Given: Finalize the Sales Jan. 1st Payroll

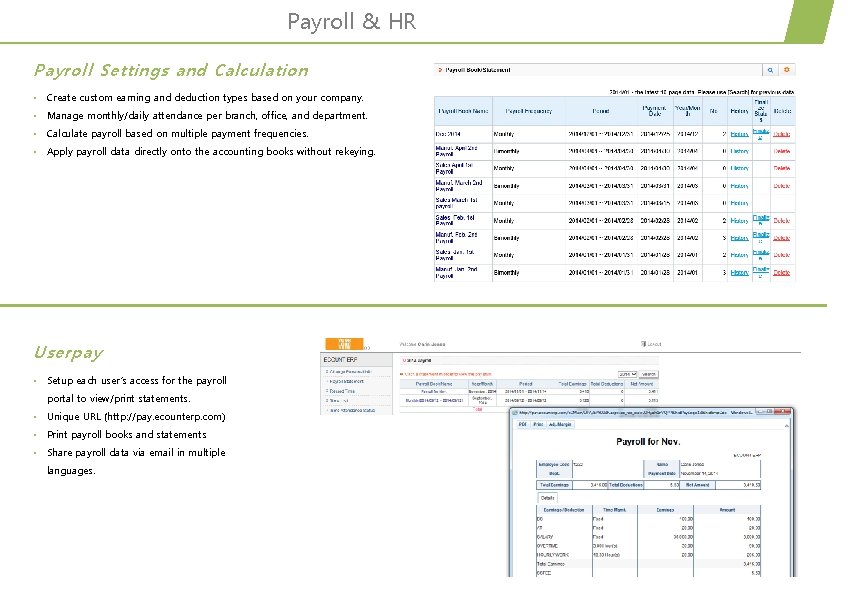Looking at the screenshot, I should (x=760, y=255).
